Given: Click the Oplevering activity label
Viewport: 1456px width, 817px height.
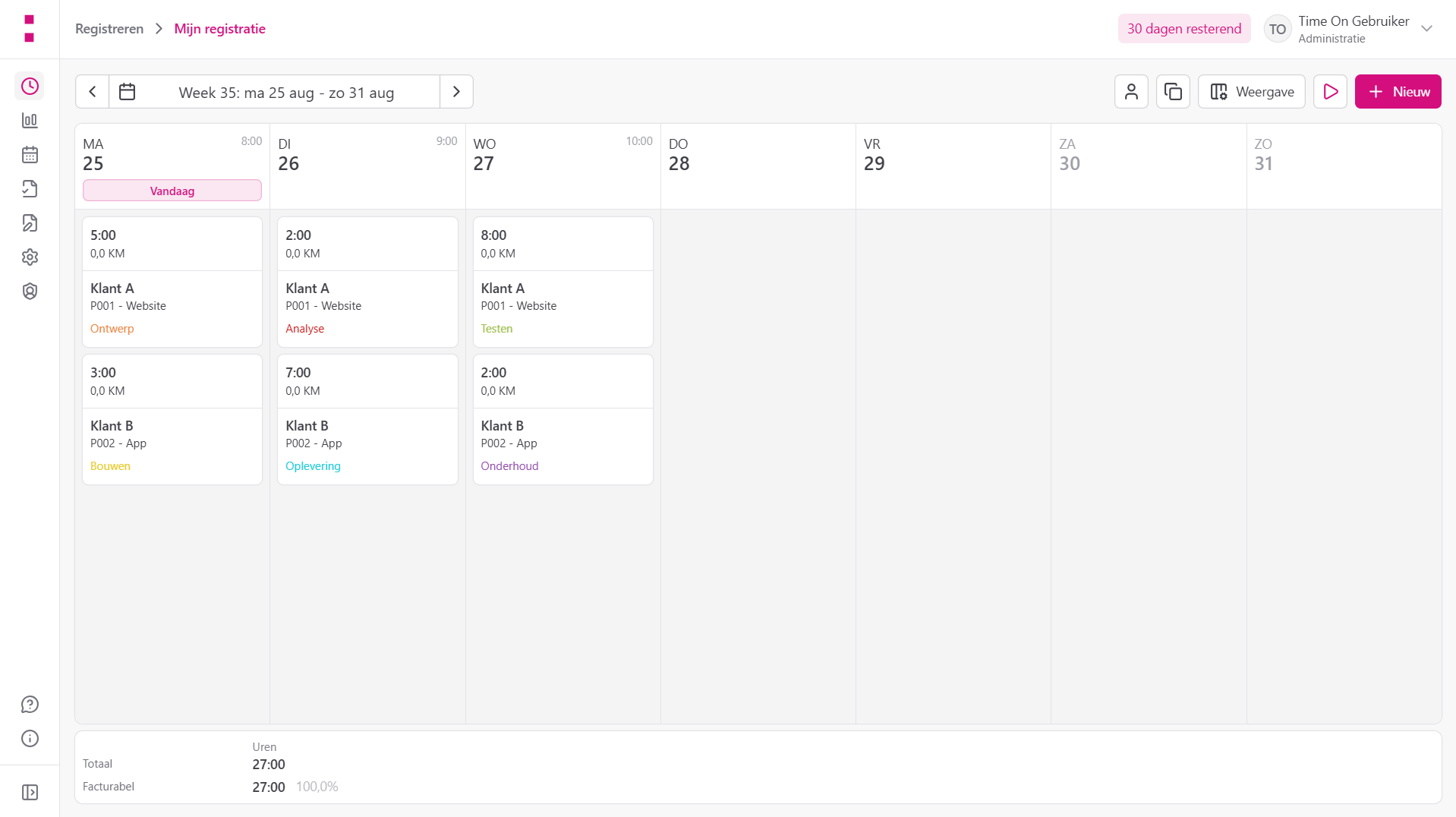Looking at the screenshot, I should point(313,466).
